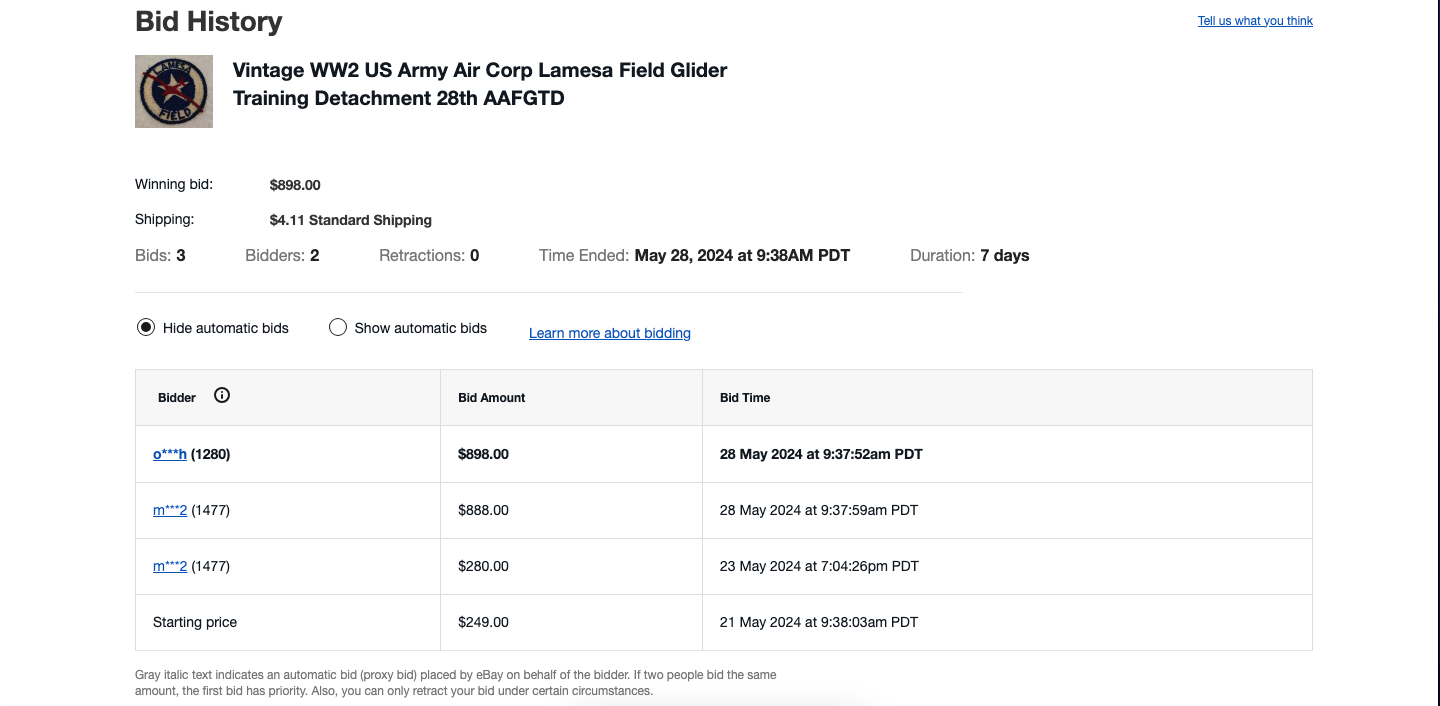Click the Bidder column header
Viewport: 1440px width, 706px height.
coord(176,397)
